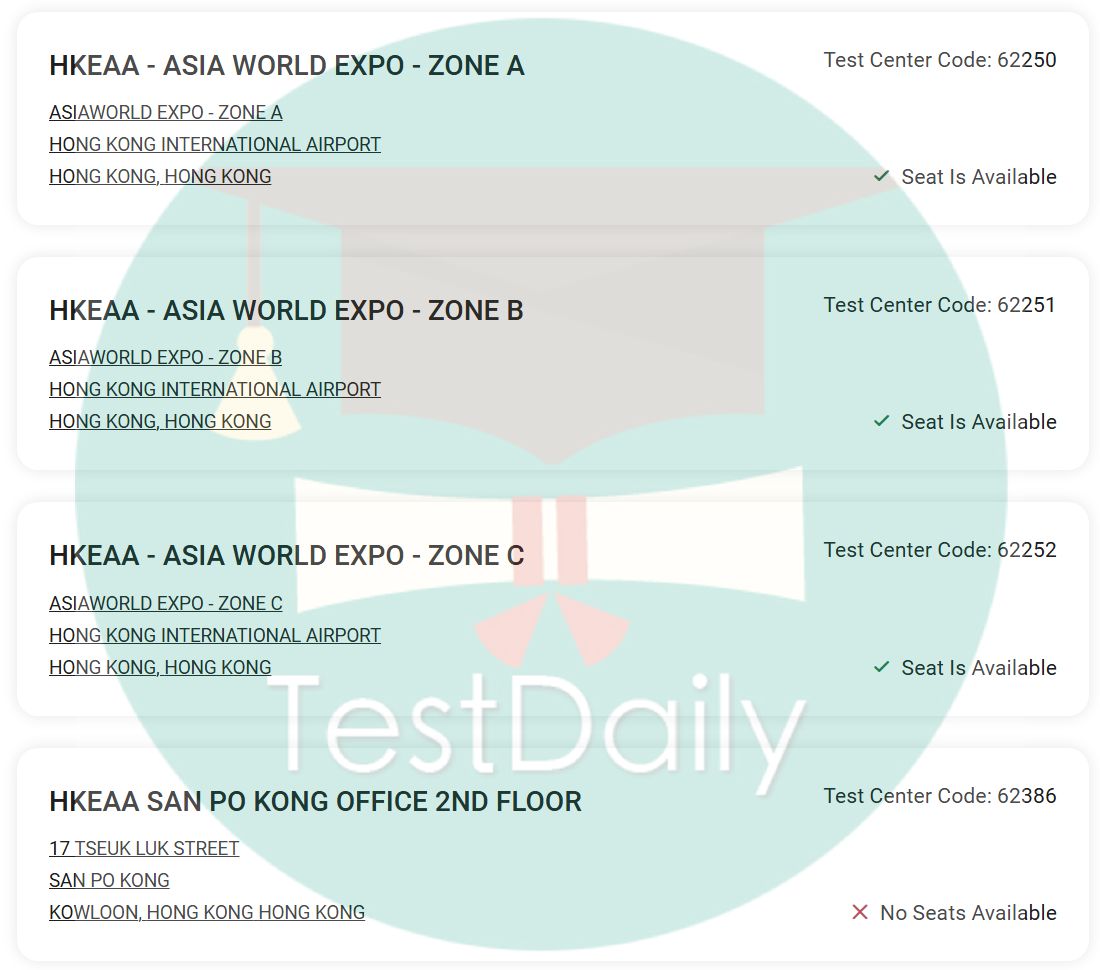Click Test Center Code: 62252
Image resolution: width=1100 pixels, height=970 pixels.
tap(940, 549)
